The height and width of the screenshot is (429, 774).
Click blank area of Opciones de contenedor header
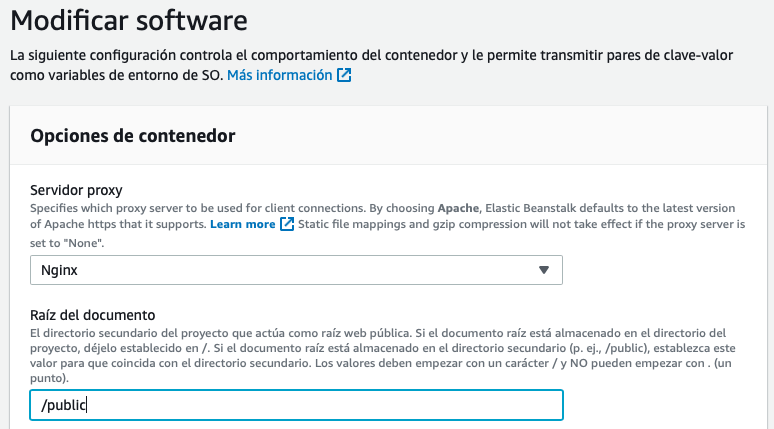click(494, 136)
